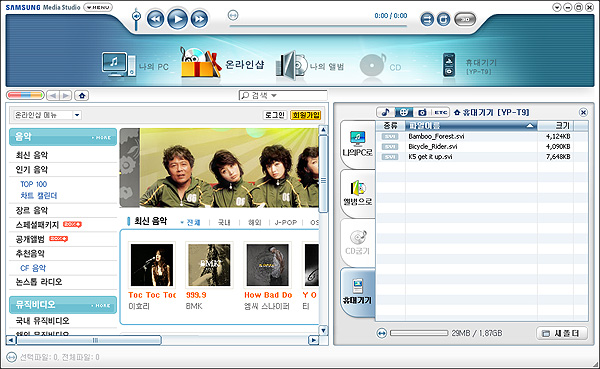Open 논스톱 라디오 in the sidebar
This screenshot has height=369, width=600.
coord(39,282)
